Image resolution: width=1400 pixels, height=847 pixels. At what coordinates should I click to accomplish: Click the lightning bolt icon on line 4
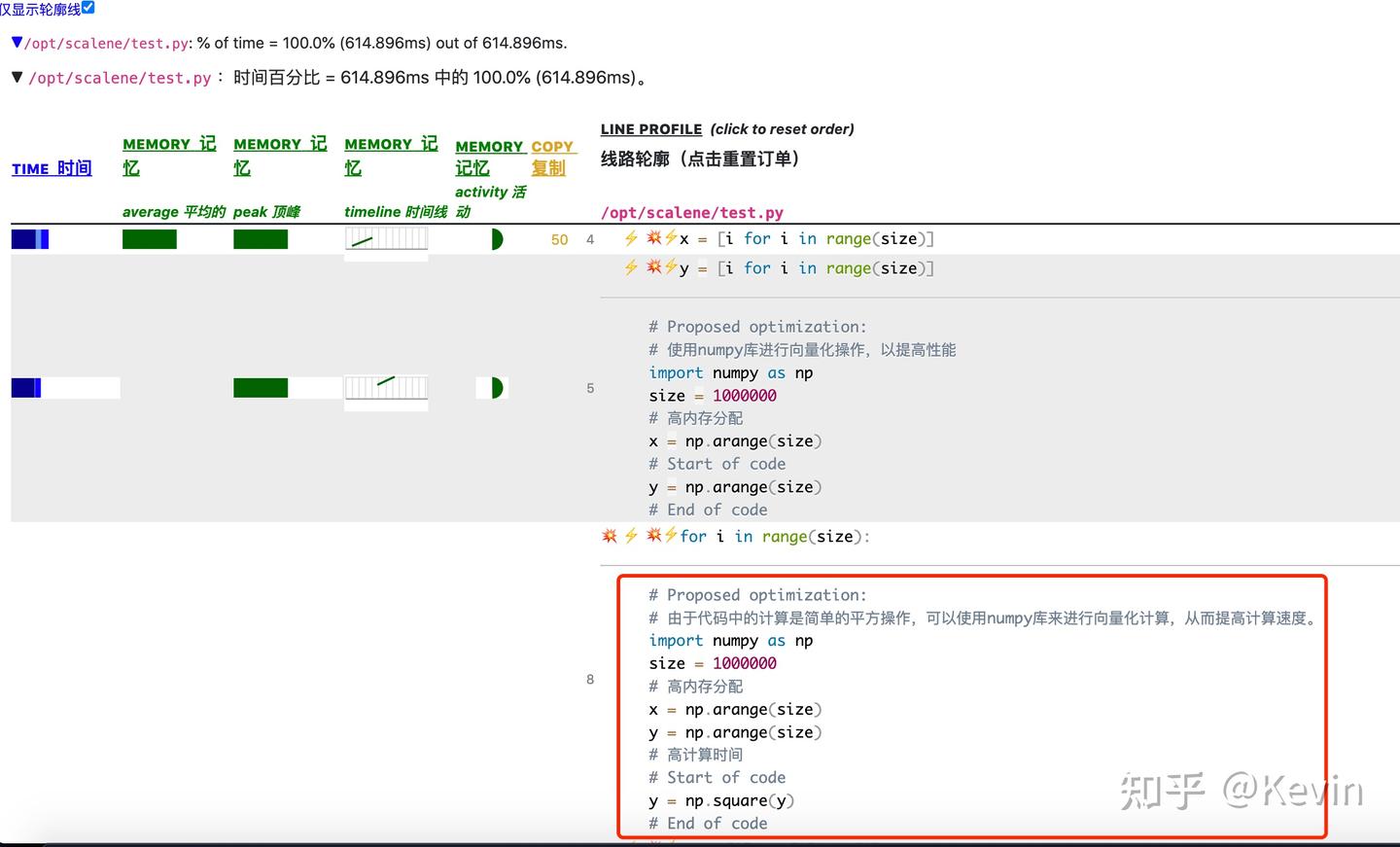[x=630, y=238]
